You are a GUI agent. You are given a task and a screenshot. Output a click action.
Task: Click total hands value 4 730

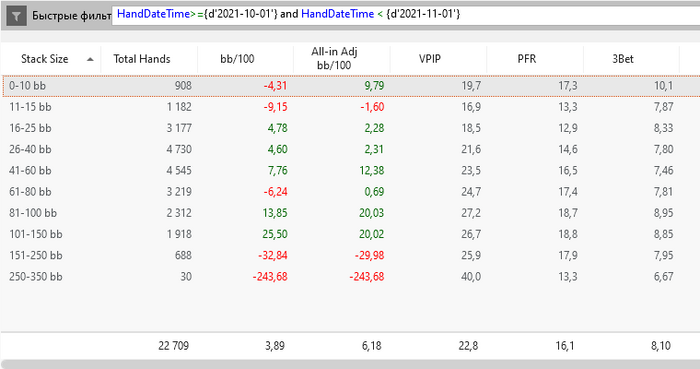(179, 149)
